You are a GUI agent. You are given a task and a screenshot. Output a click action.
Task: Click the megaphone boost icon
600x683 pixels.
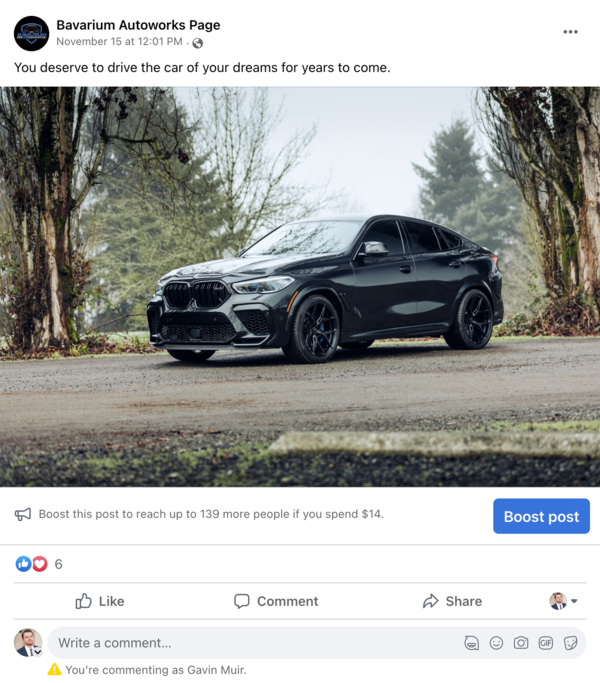pyautogui.click(x=23, y=514)
